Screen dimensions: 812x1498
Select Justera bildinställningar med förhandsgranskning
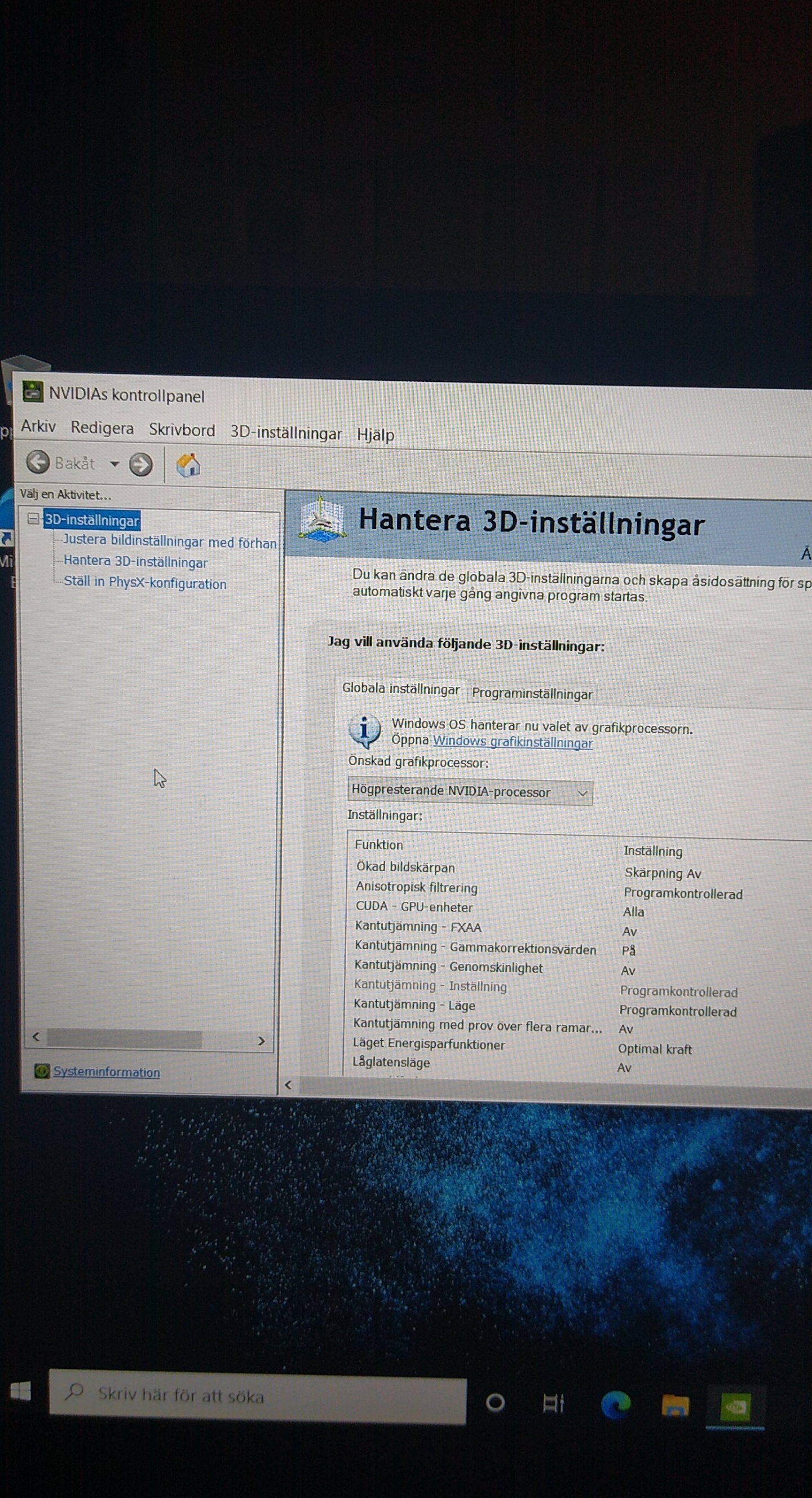pyautogui.click(x=170, y=541)
